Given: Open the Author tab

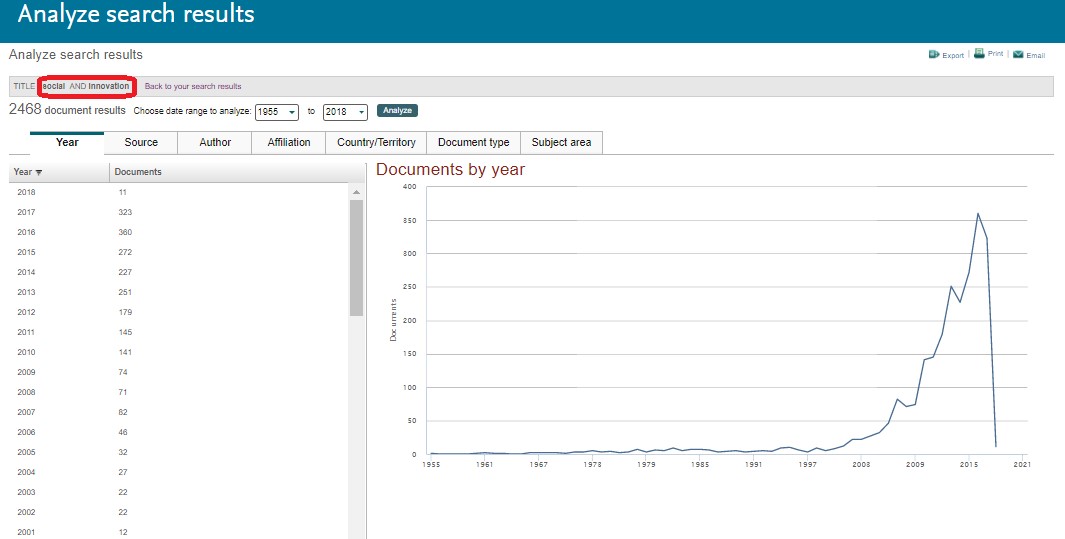Looking at the screenshot, I should tap(215, 143).
